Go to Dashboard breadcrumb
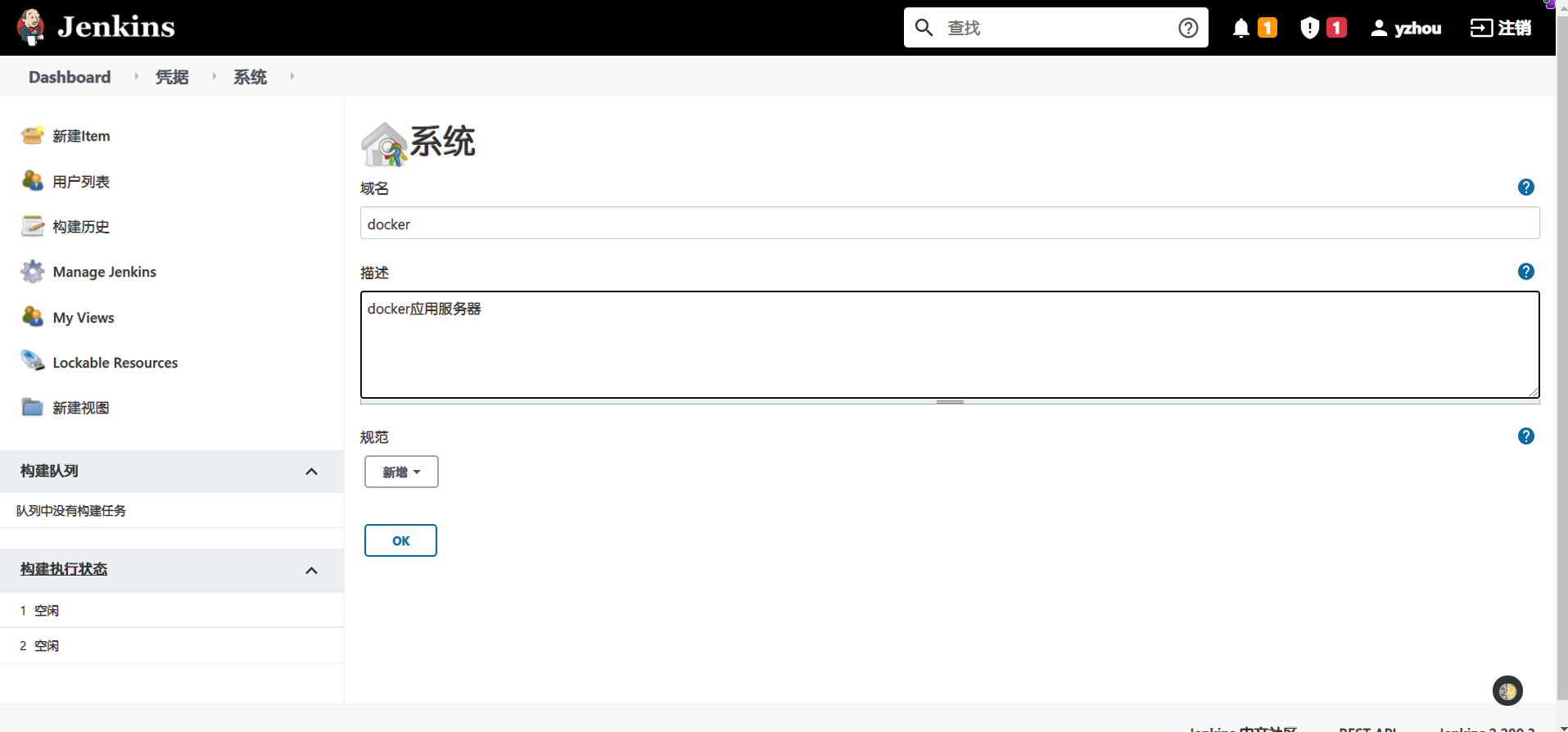The image size is (1568, 732). point(70,77)
